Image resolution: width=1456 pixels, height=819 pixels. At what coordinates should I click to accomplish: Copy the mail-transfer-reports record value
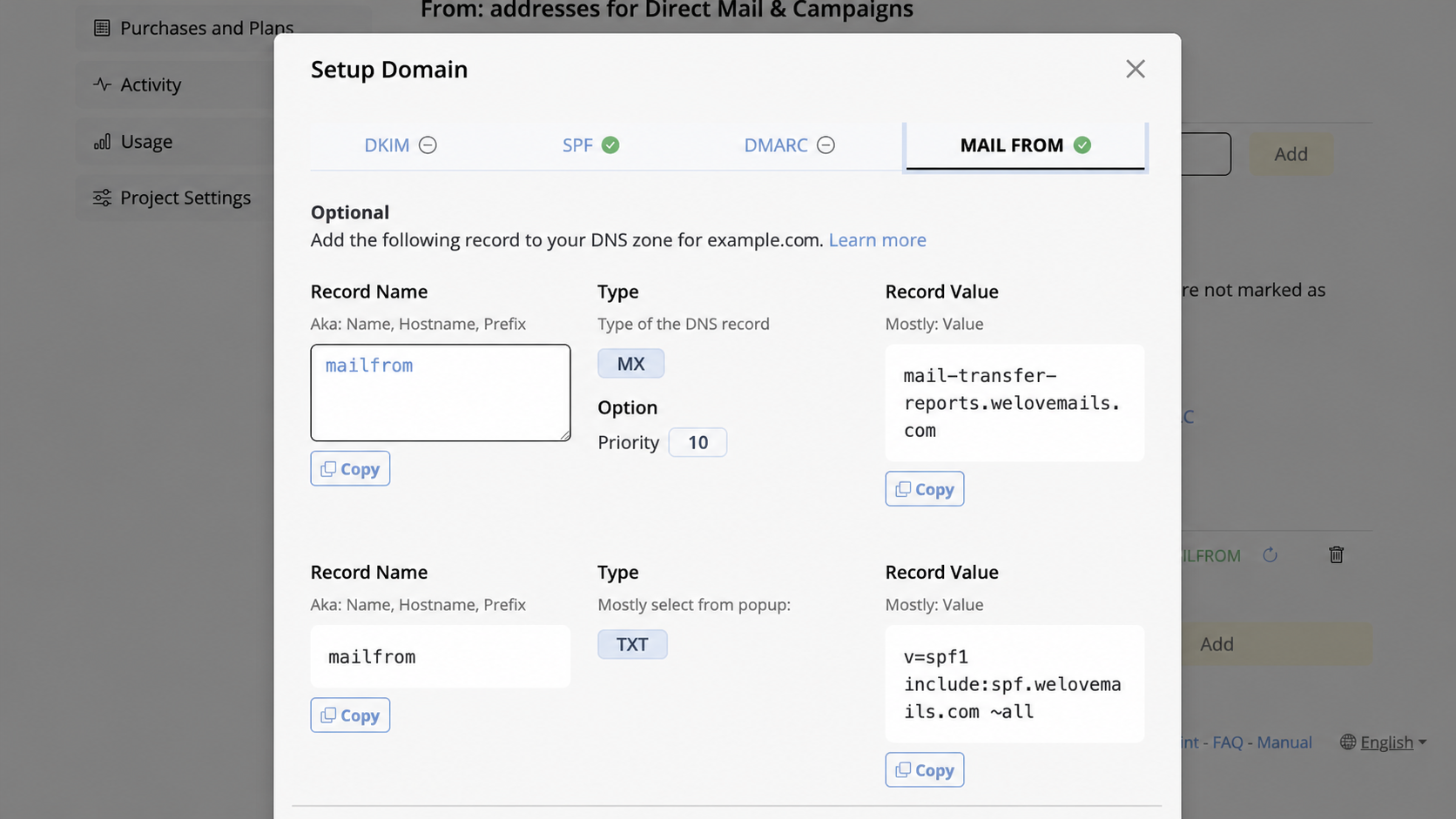click(x=925, y=489)
